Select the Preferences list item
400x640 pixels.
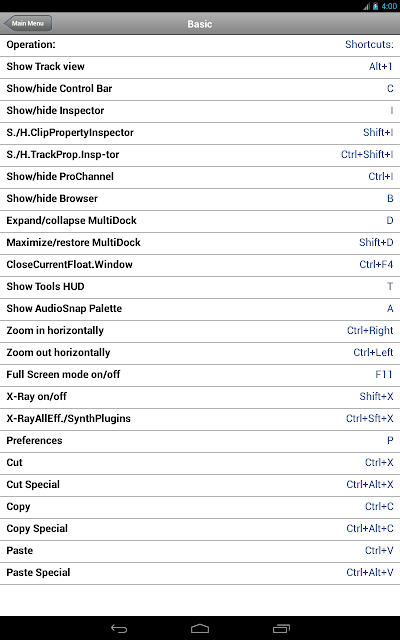(x=200, y=441)
